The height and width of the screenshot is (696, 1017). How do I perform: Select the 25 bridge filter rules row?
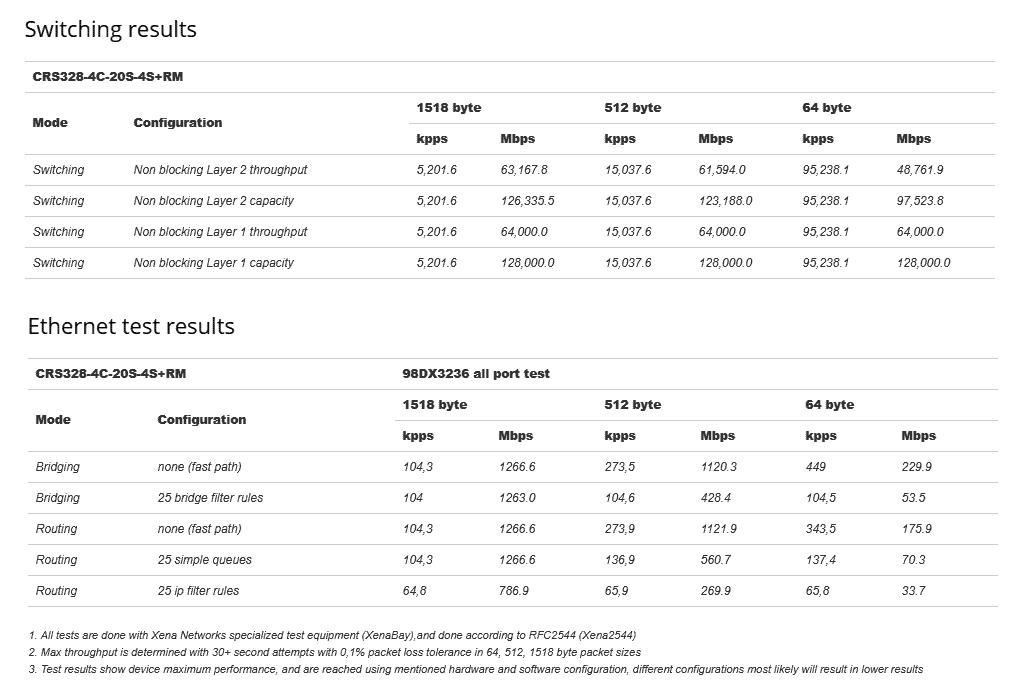coord(512,498)
